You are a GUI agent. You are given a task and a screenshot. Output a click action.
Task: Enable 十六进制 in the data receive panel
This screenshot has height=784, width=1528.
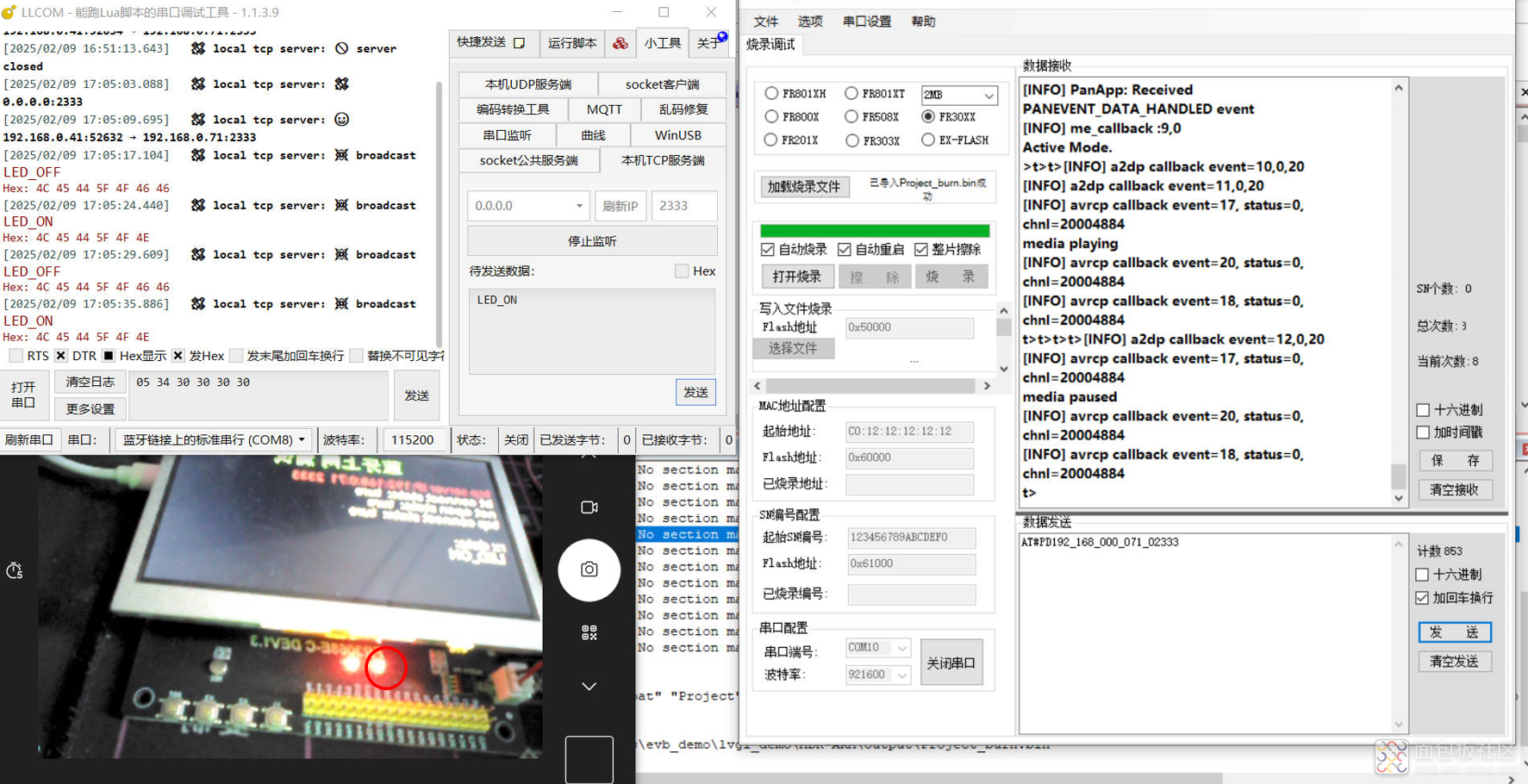coord(1423,410)
